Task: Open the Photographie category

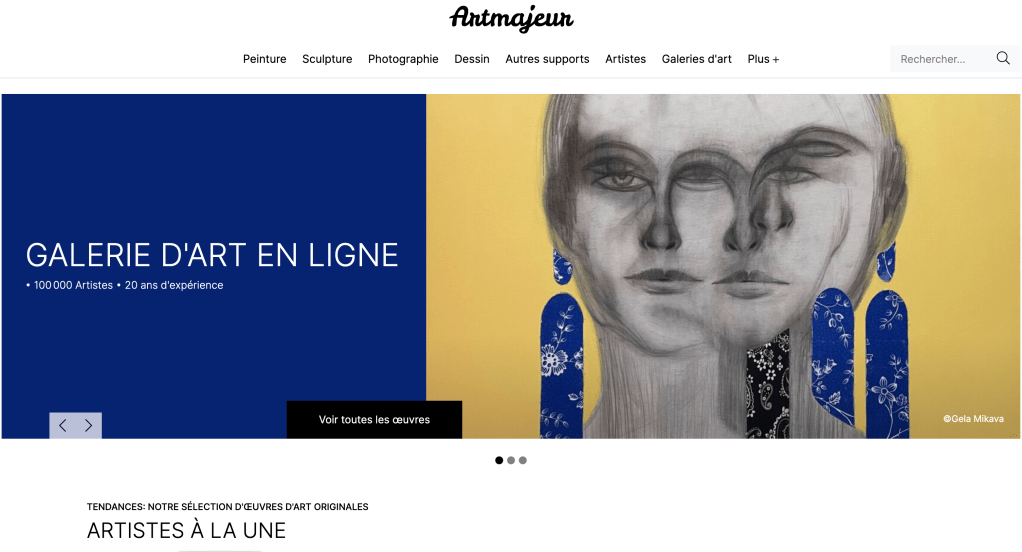Action: click(403, 59)
